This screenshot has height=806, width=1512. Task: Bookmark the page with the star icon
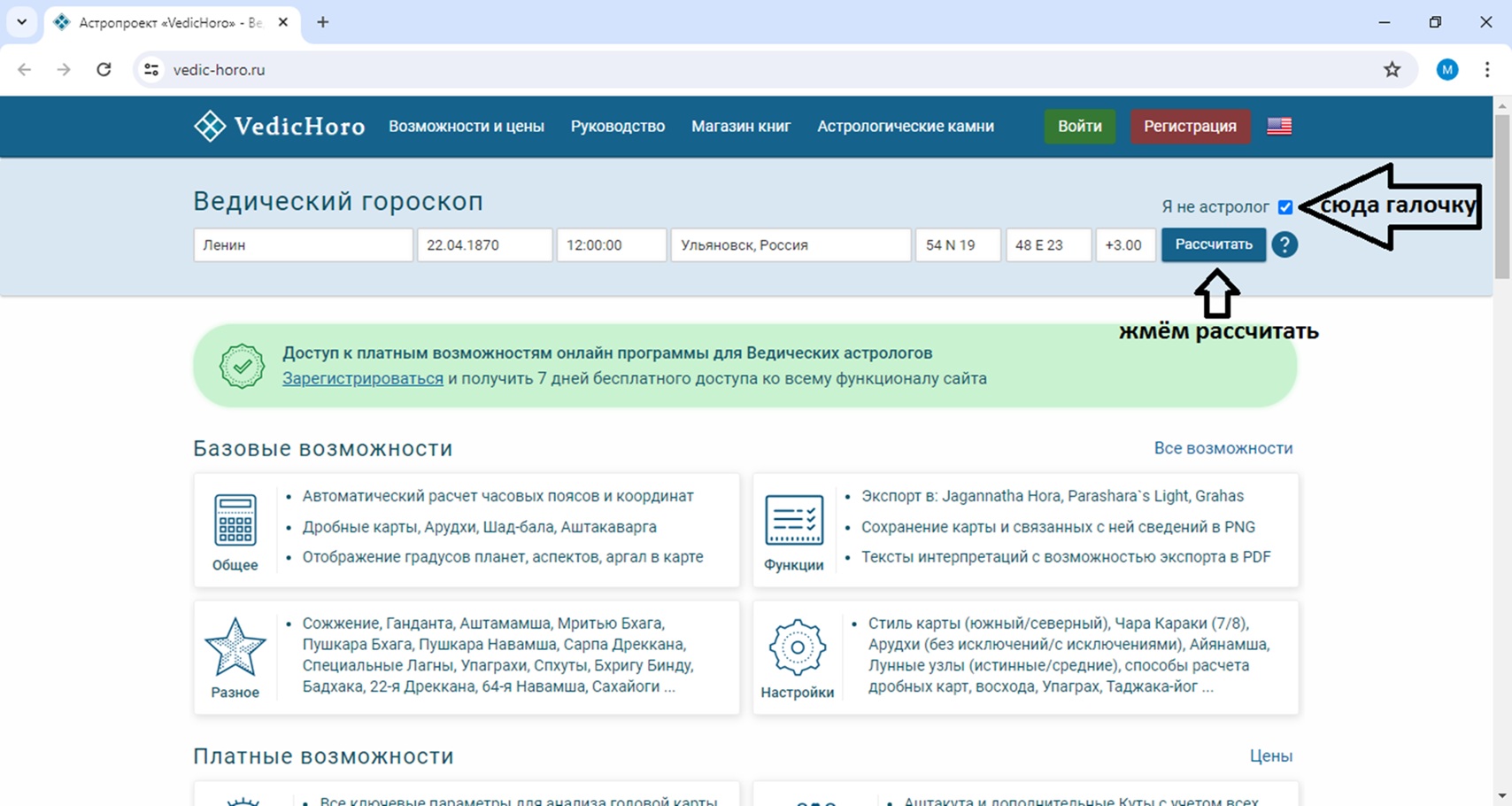click(1392, 70)
